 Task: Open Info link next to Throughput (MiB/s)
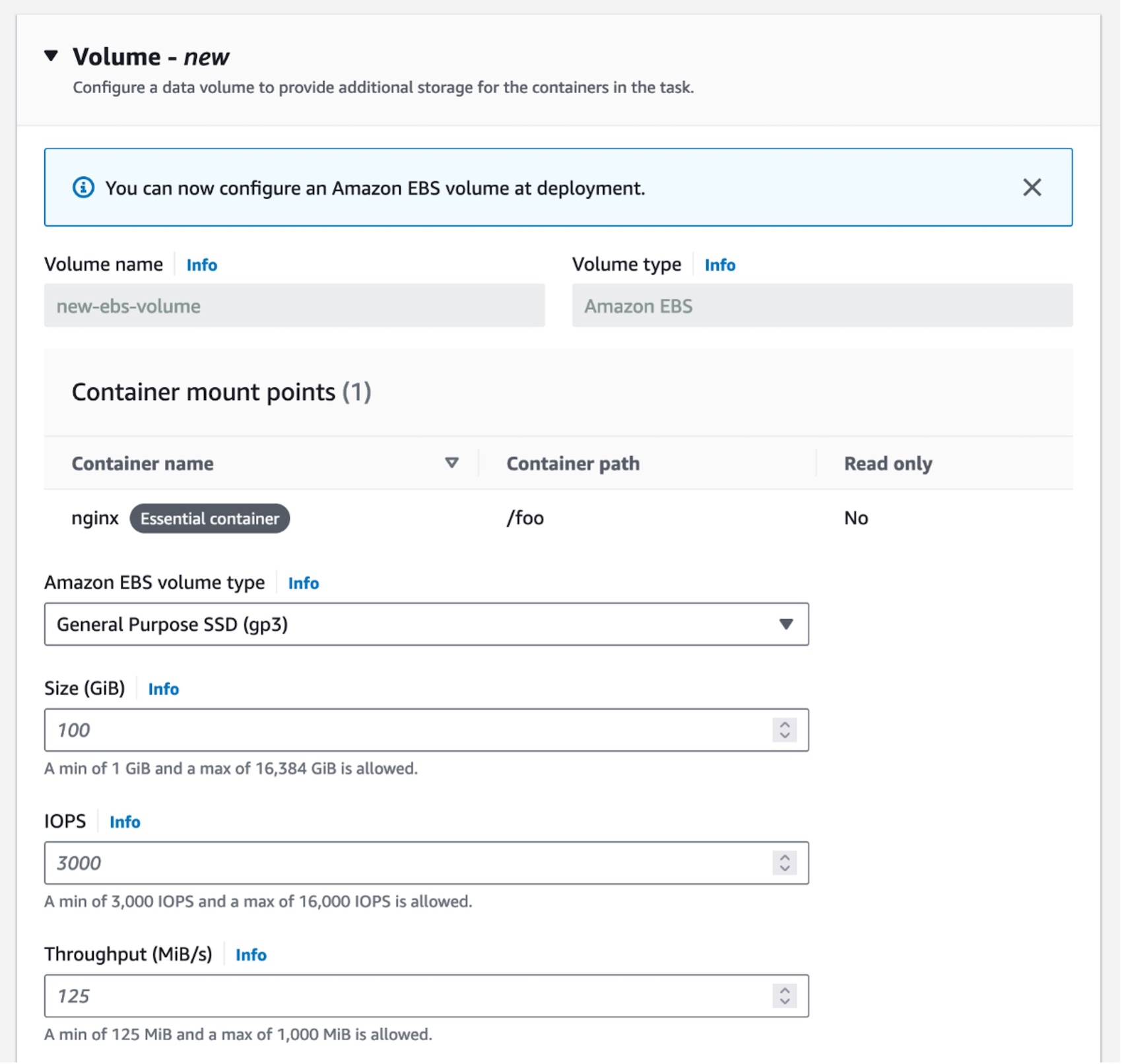pyautogui.click(x=251, y=954)
